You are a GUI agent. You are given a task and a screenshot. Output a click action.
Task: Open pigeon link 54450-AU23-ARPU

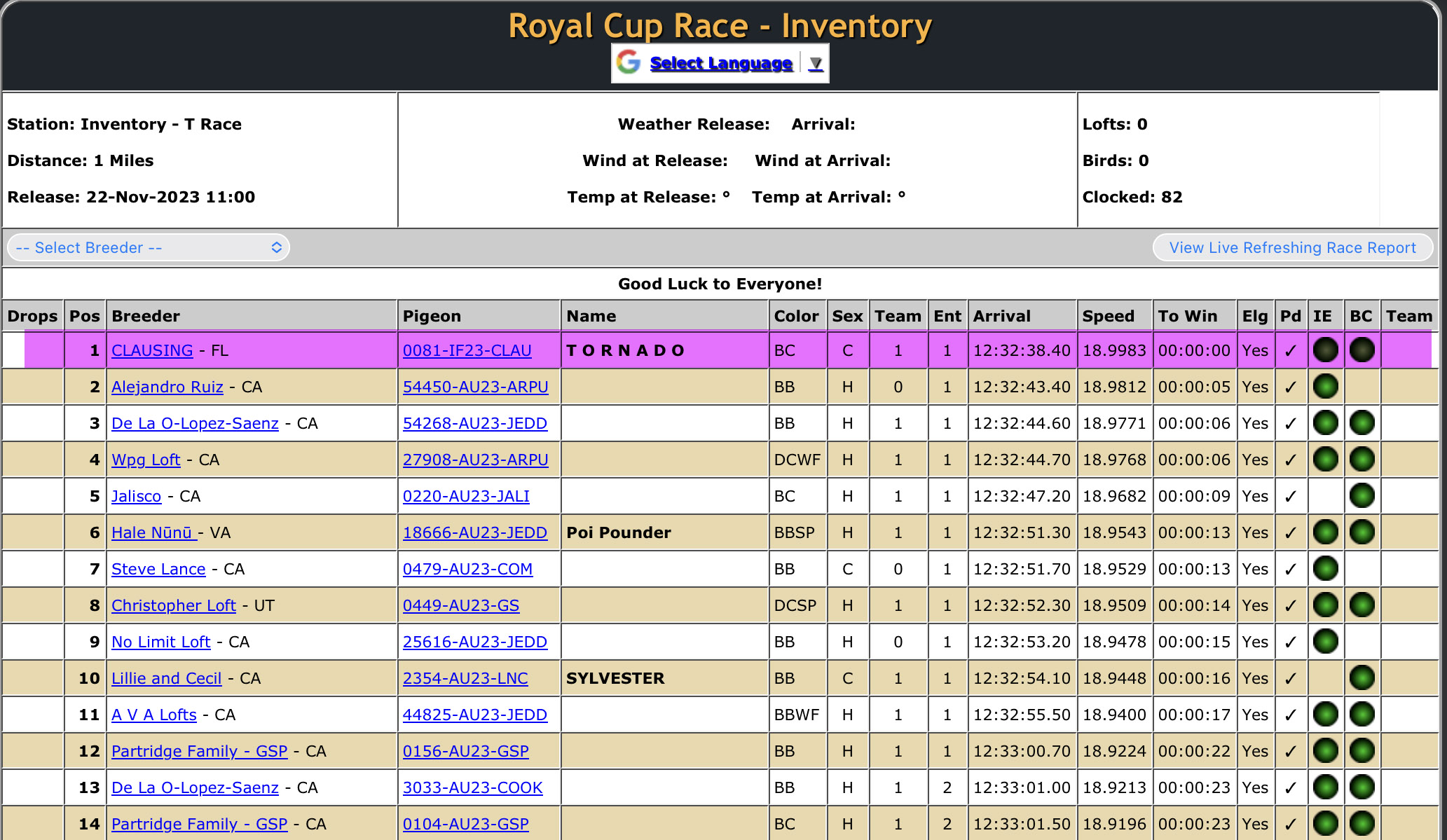475,387
